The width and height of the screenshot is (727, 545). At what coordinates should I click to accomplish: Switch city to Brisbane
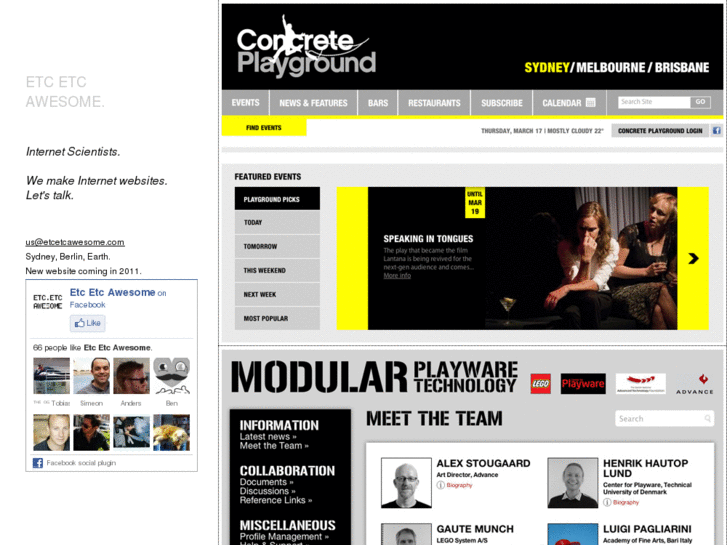pyautogui.click(x=682, y=68)
